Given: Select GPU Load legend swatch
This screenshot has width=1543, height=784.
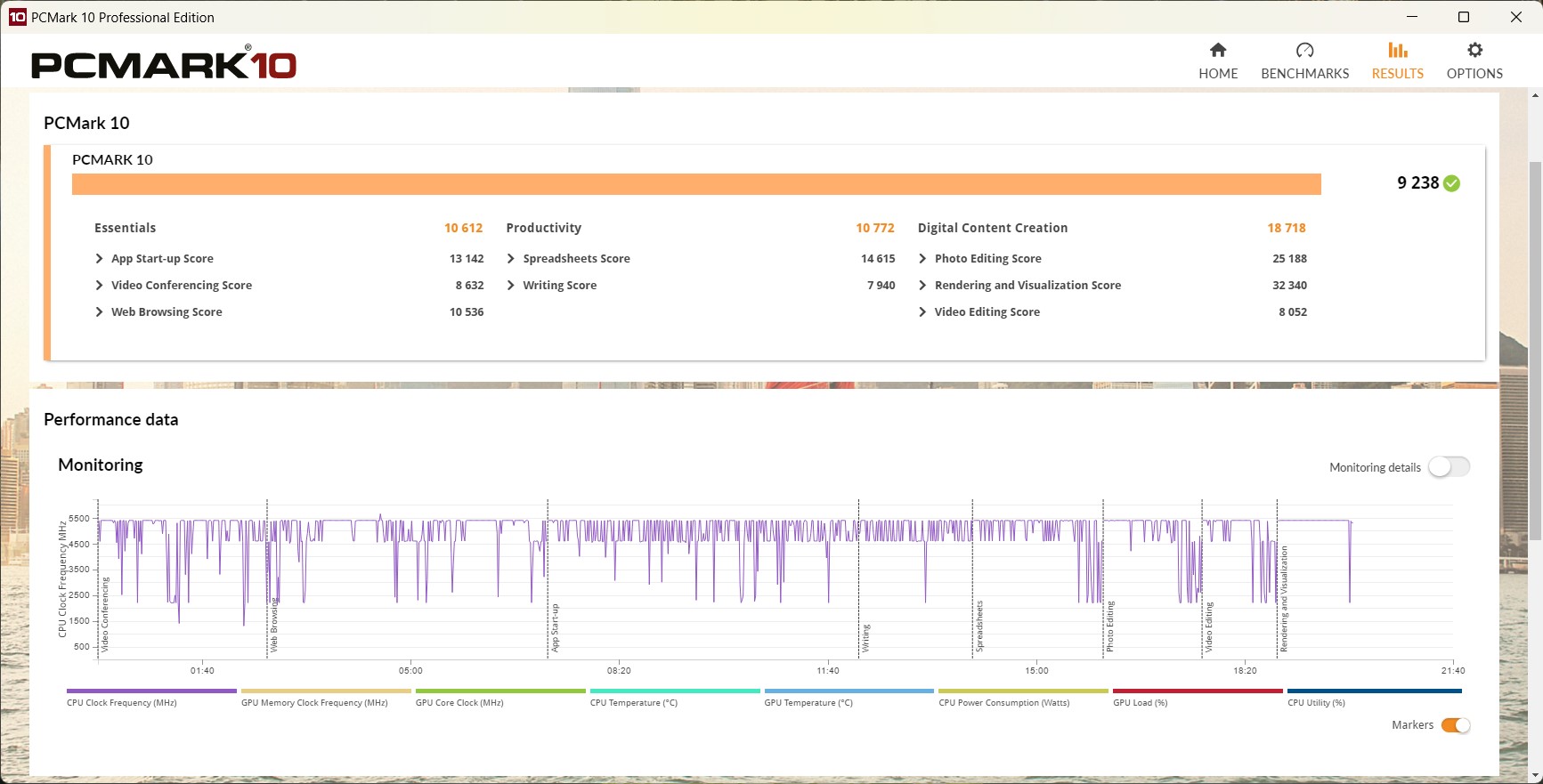Looking at the screenshot, I should [x=1198, y=691].
